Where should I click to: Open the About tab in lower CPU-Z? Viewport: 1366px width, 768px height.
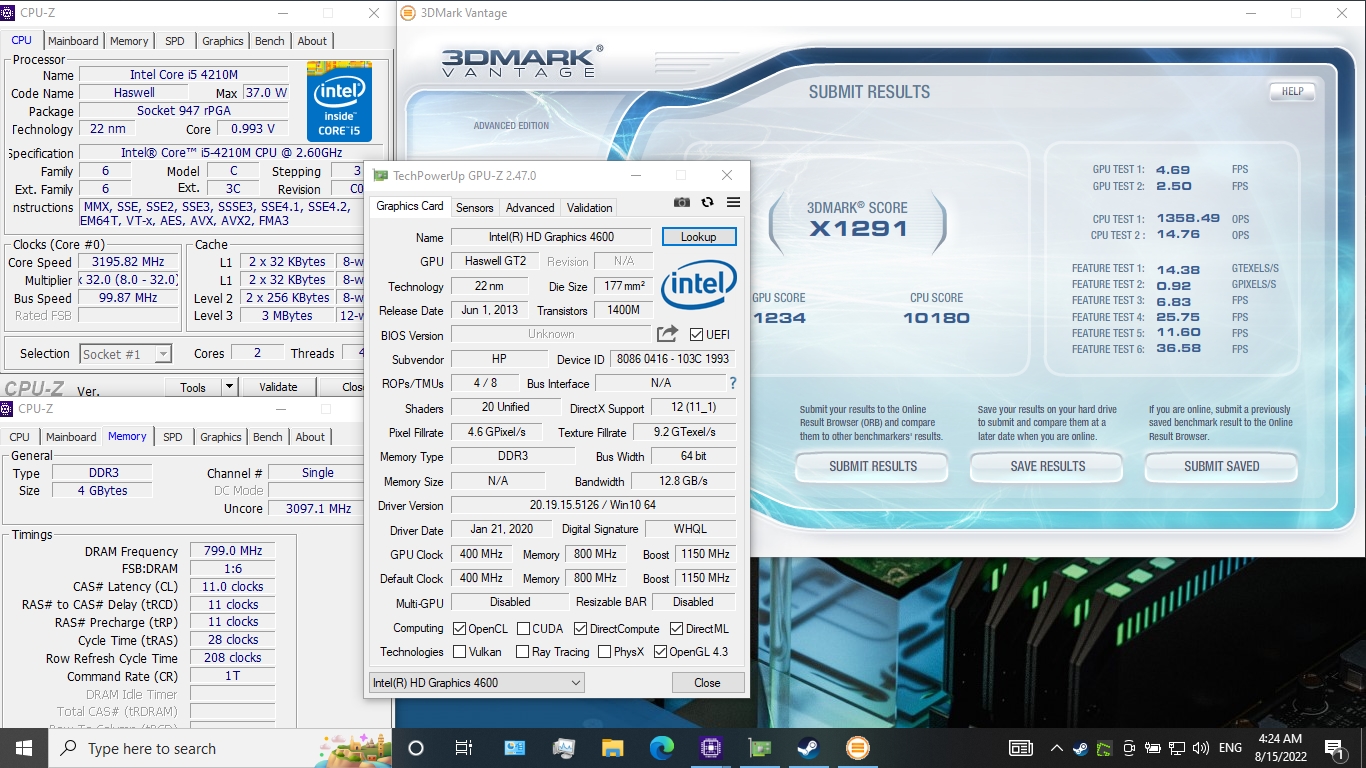pos(310,437)
